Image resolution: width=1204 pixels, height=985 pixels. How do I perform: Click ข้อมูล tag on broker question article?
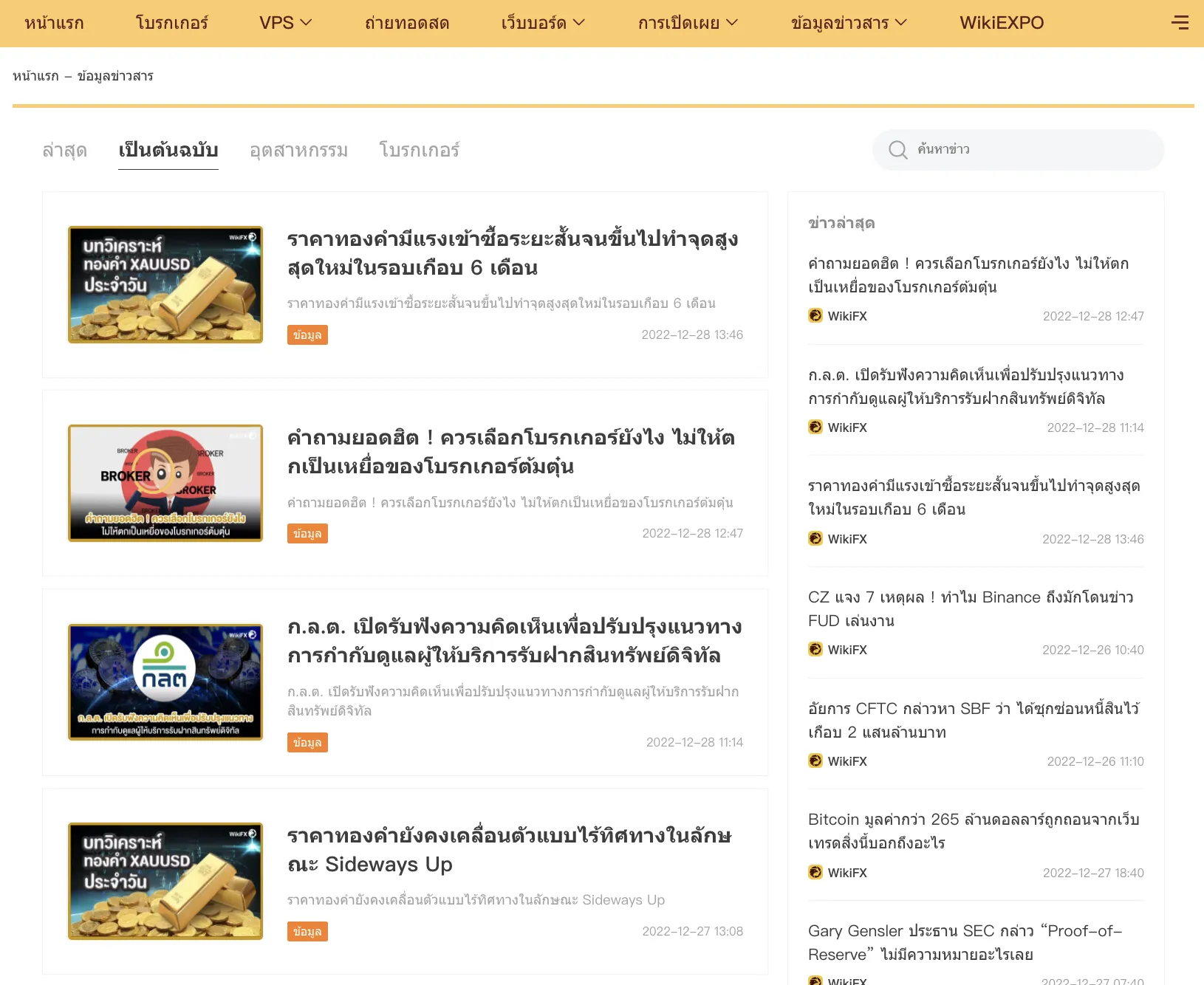(307, 533)
